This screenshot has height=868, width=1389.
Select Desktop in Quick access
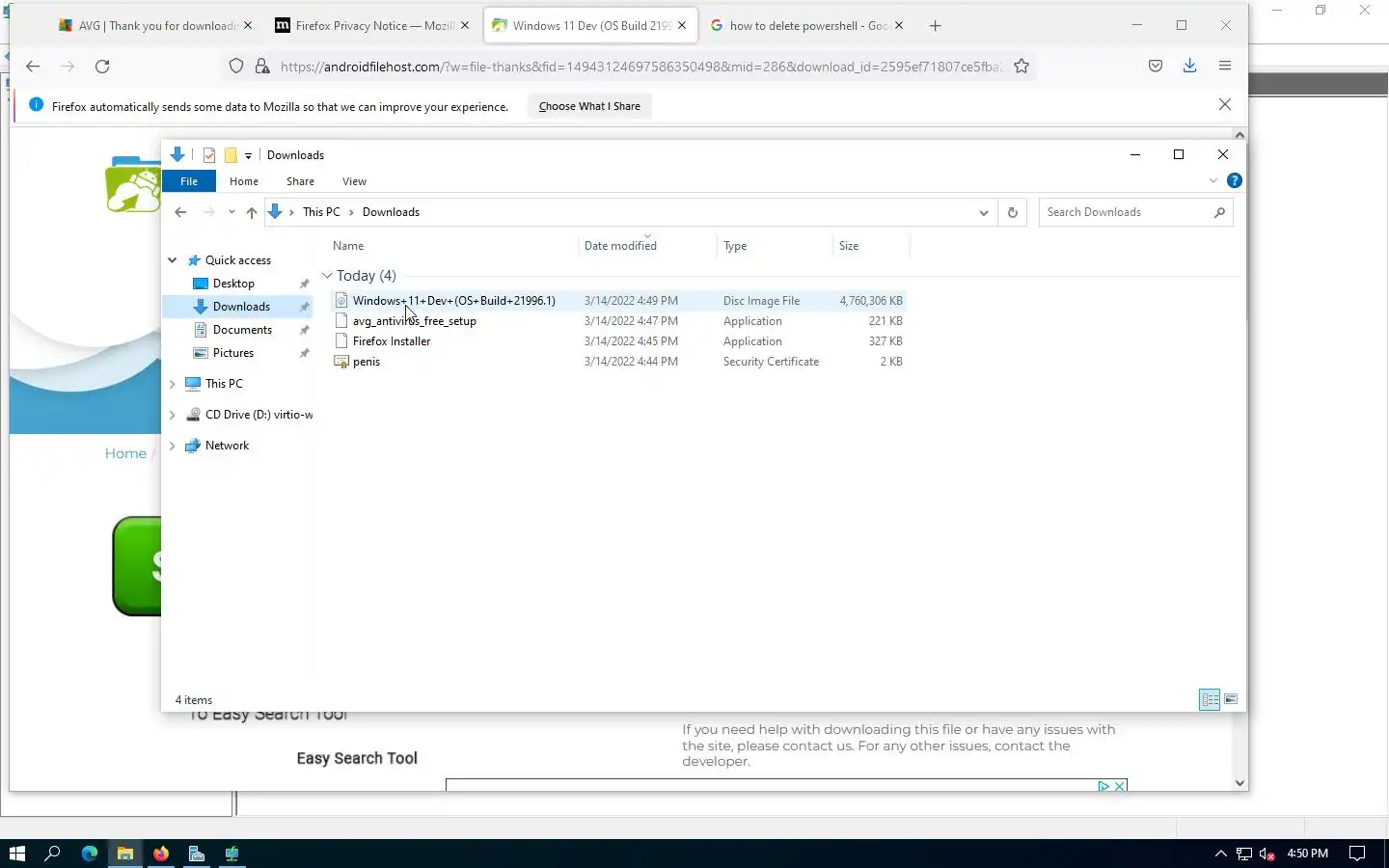[233, 284]
